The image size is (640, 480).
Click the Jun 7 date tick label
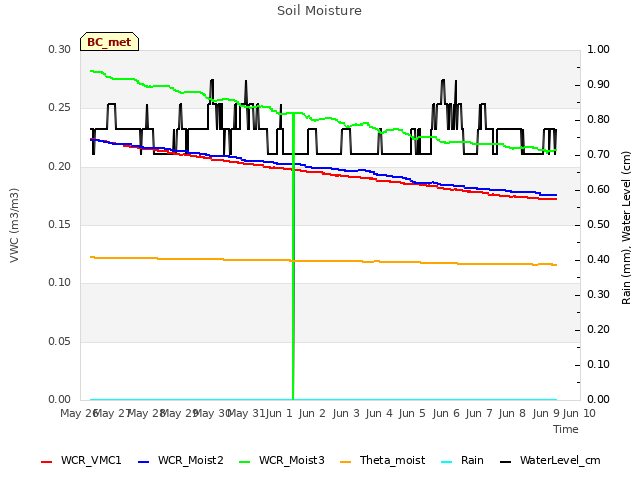479,413
